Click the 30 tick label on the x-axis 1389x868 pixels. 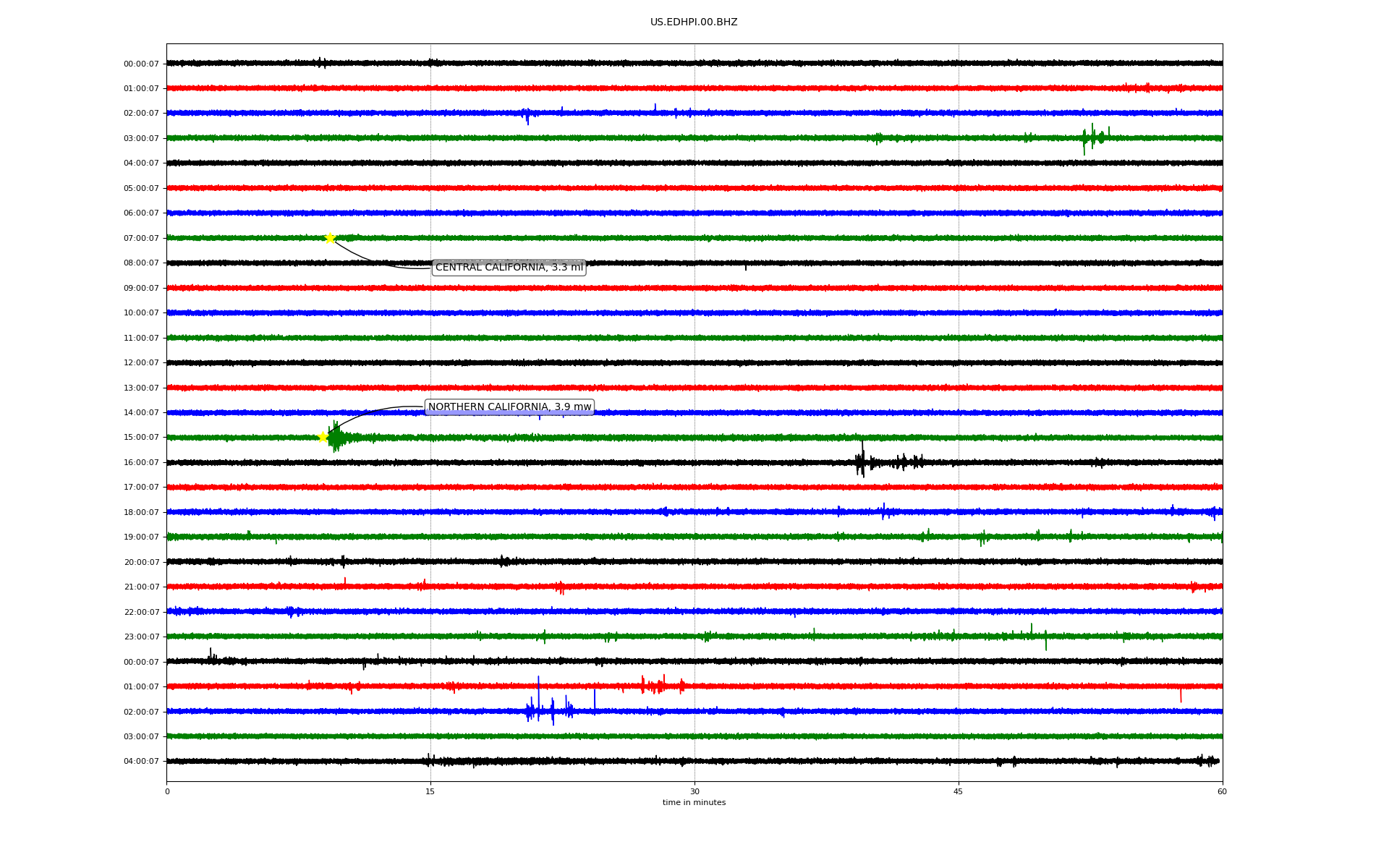click(694, 791)
